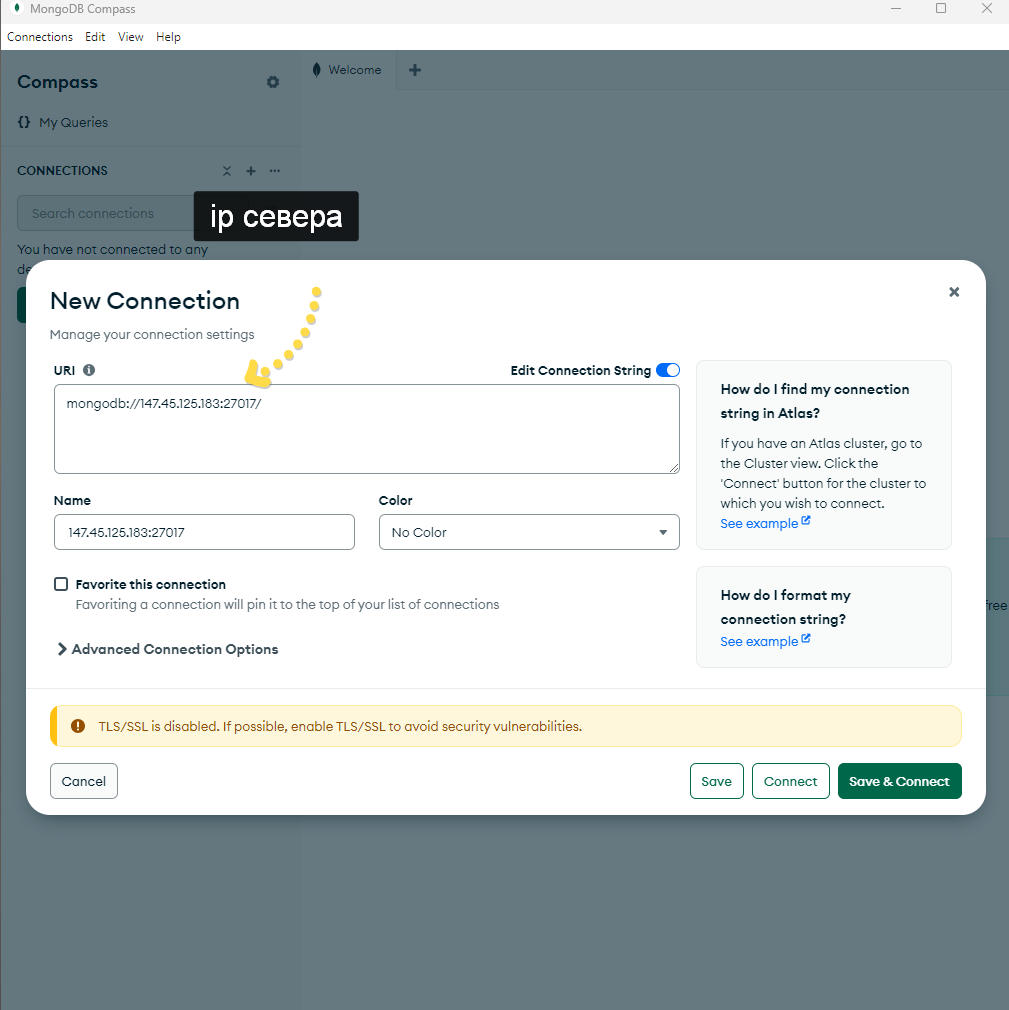Collapse all connections using the collapse icon
1009x1010 pixels.
(x=227, y=171)
